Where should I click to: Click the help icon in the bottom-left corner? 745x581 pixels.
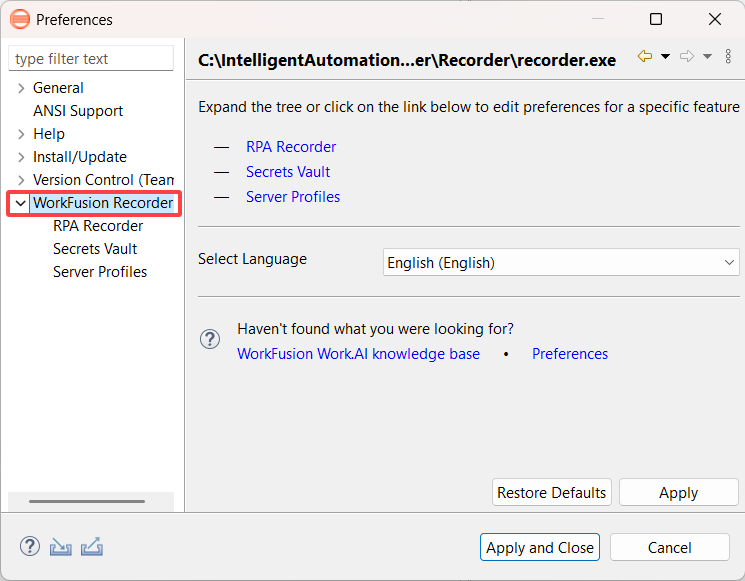(x=29, y=546)
